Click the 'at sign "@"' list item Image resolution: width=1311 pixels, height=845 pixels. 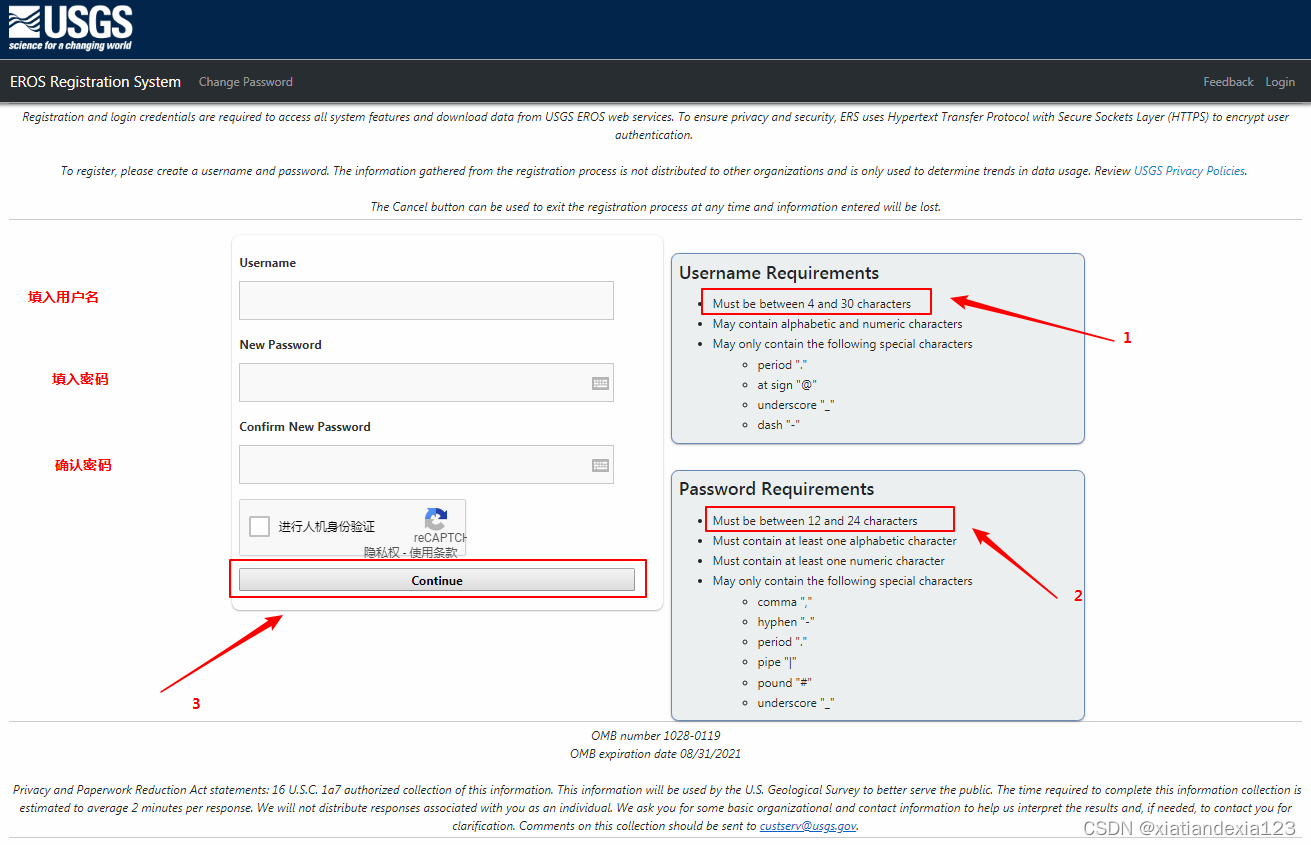788,384
